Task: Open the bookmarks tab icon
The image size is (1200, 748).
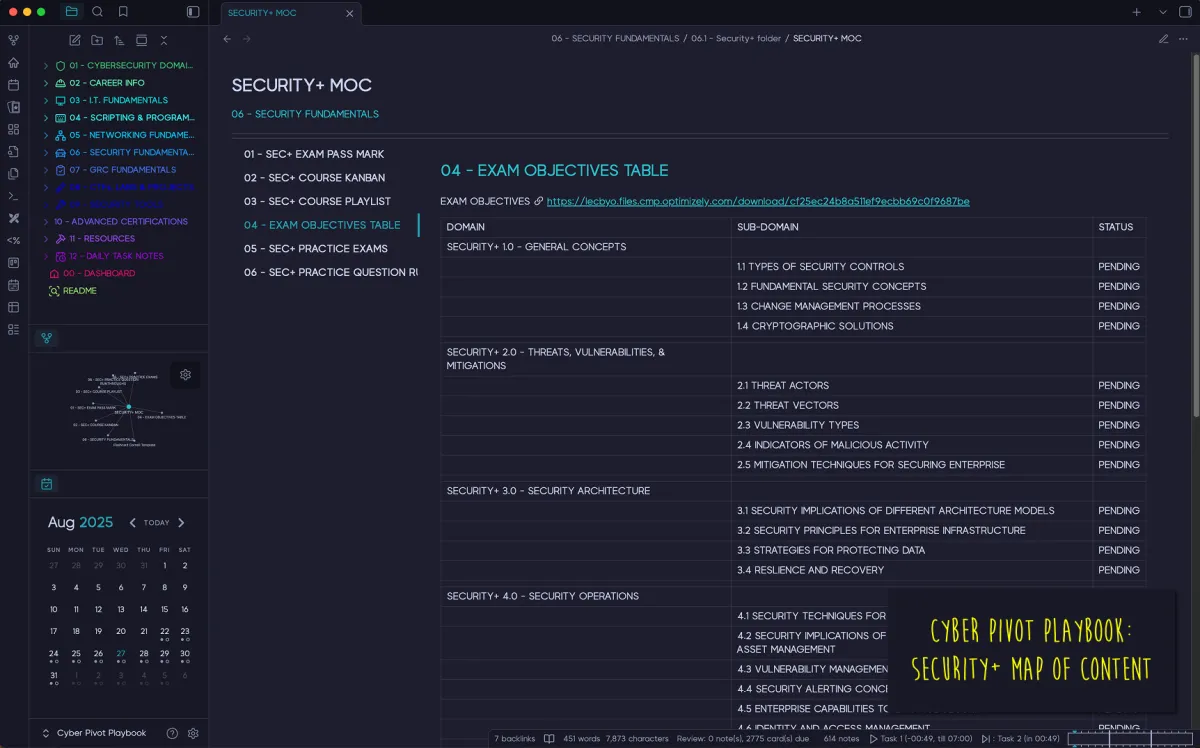Action: tap(123, 12)
